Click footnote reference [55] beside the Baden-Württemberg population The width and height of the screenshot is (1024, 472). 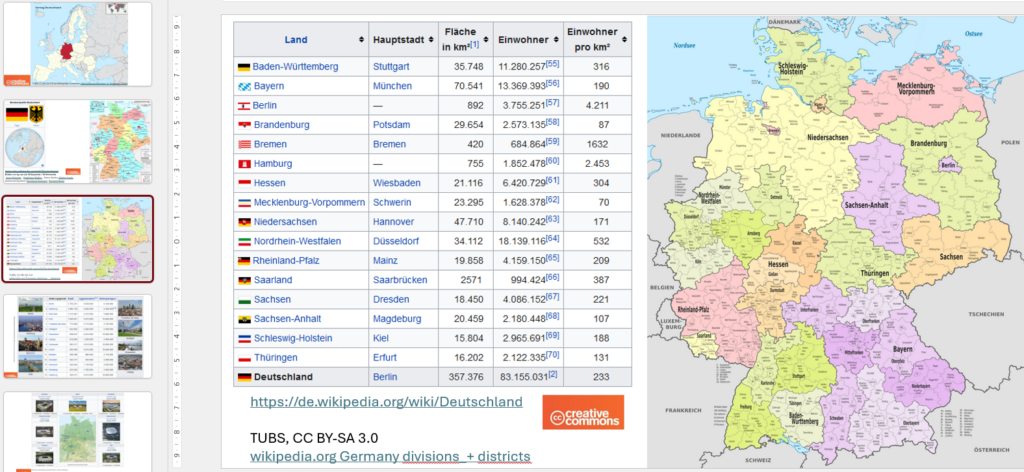552,64
